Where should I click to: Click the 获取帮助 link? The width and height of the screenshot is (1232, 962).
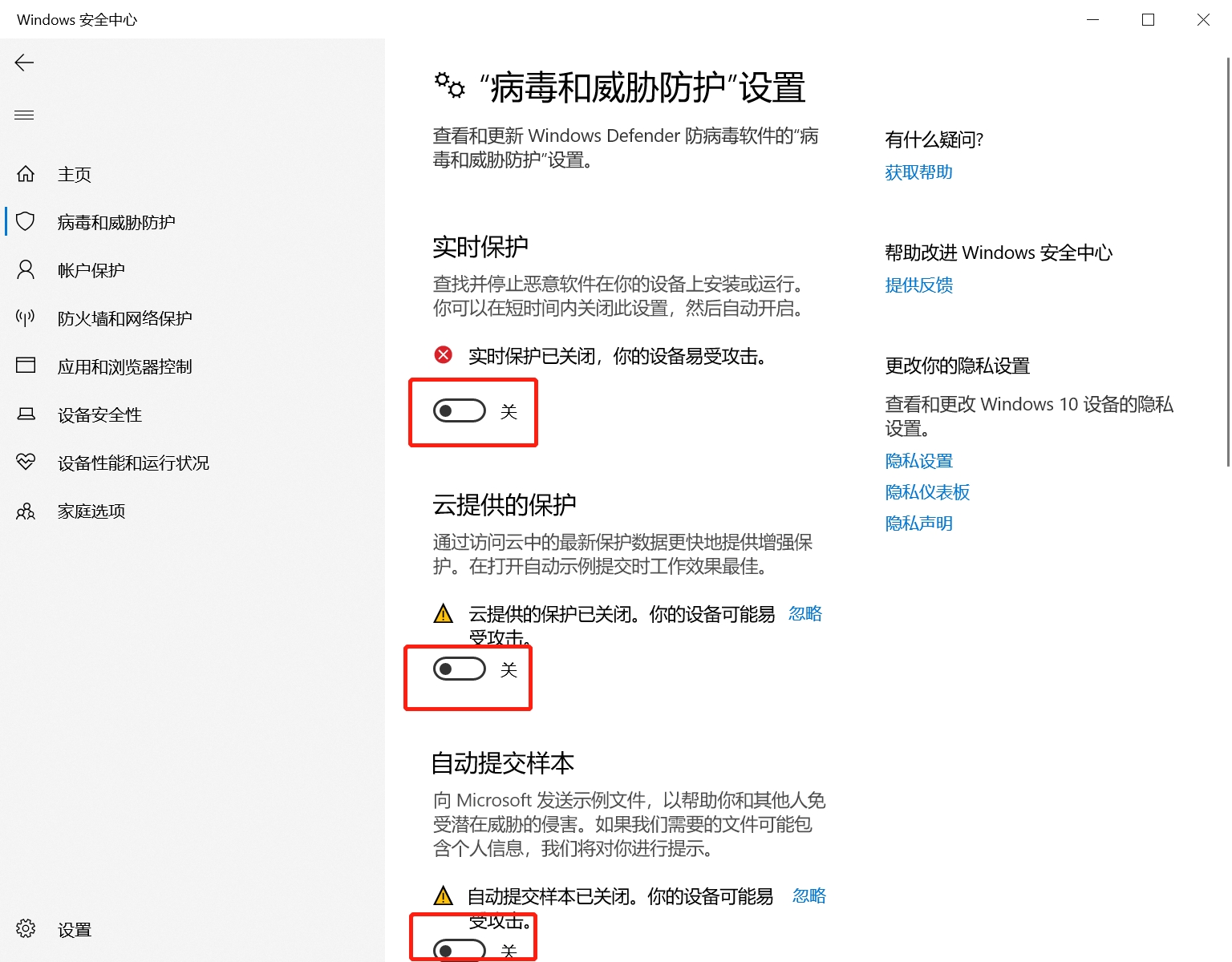pyautogui.click(x=918, y=172)
